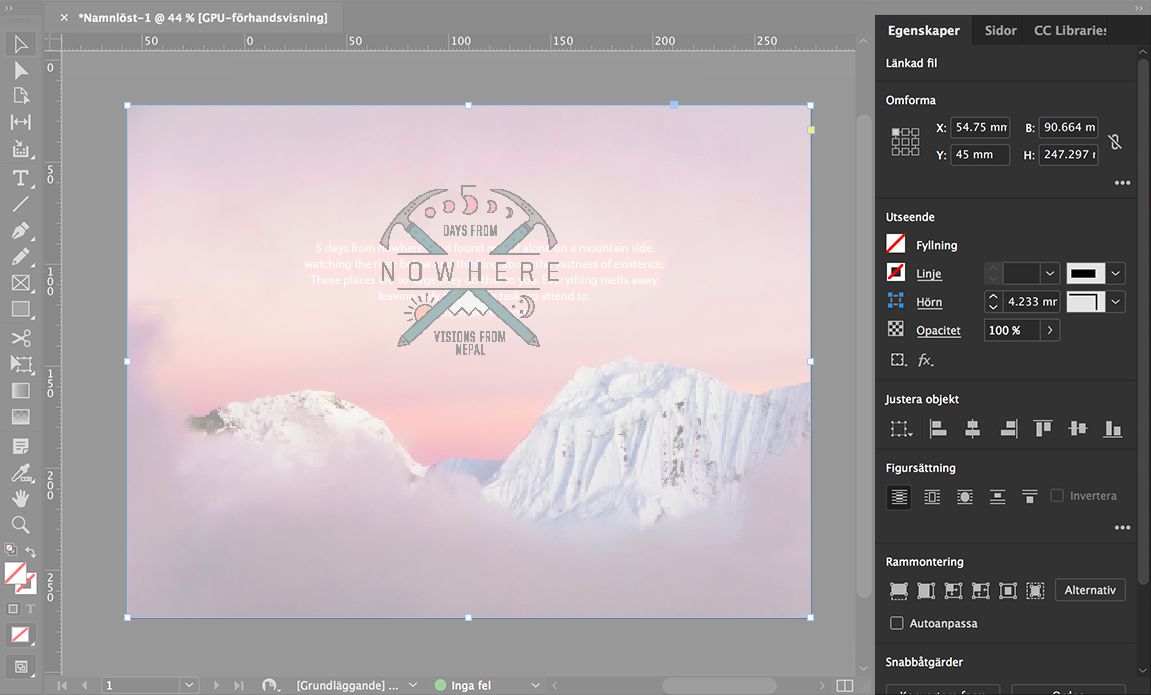
Task: Select the Free Transform tool
Action: click(x=21, y=364)
